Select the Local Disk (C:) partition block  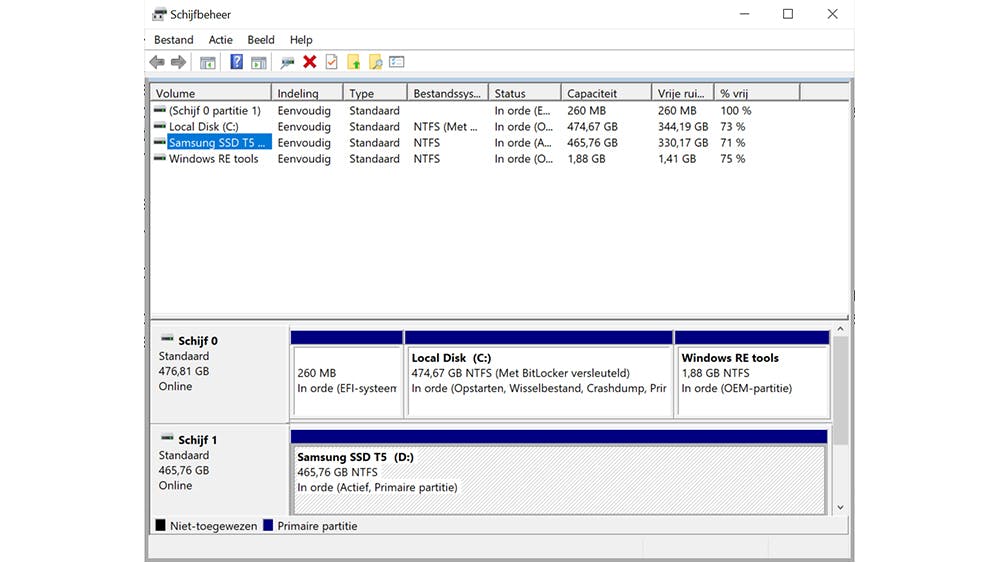point(539,380)
